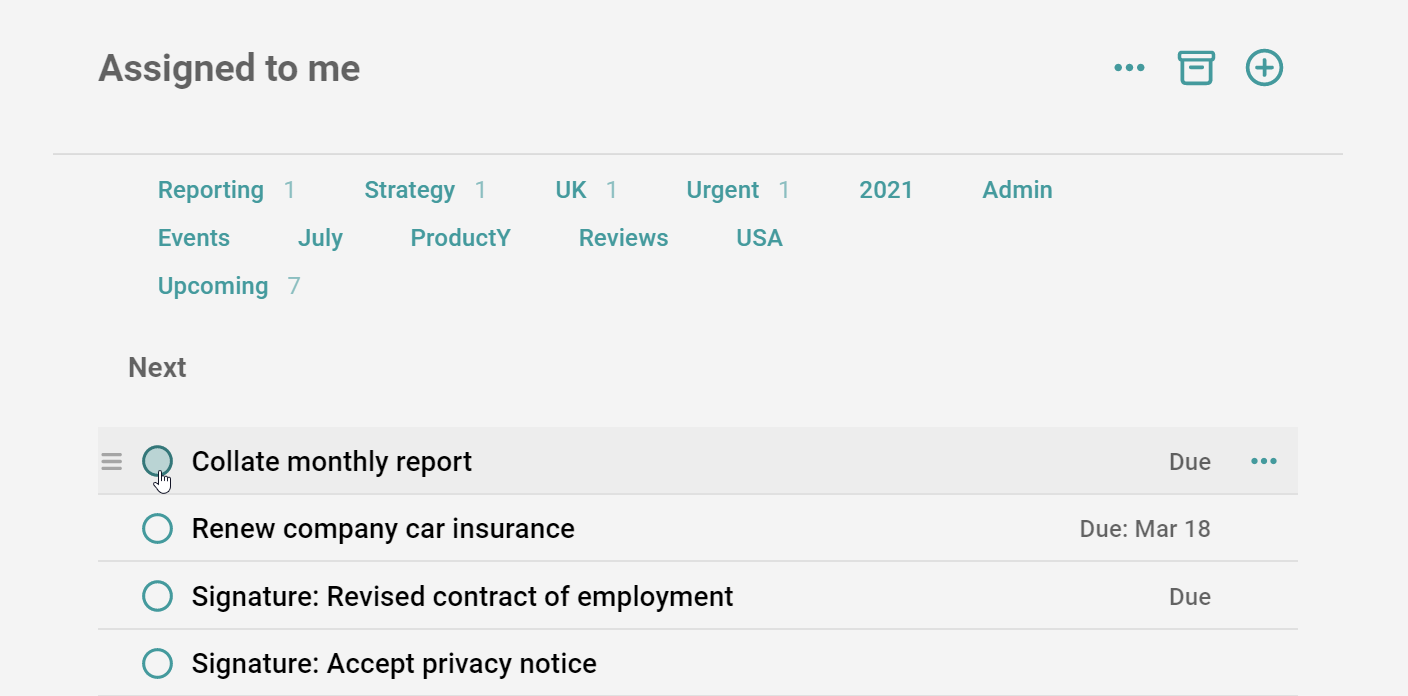Open more options for Collate monthly report
Image resolution: width=1408 pixels, height=696 pixels.
coord(1264,461)
